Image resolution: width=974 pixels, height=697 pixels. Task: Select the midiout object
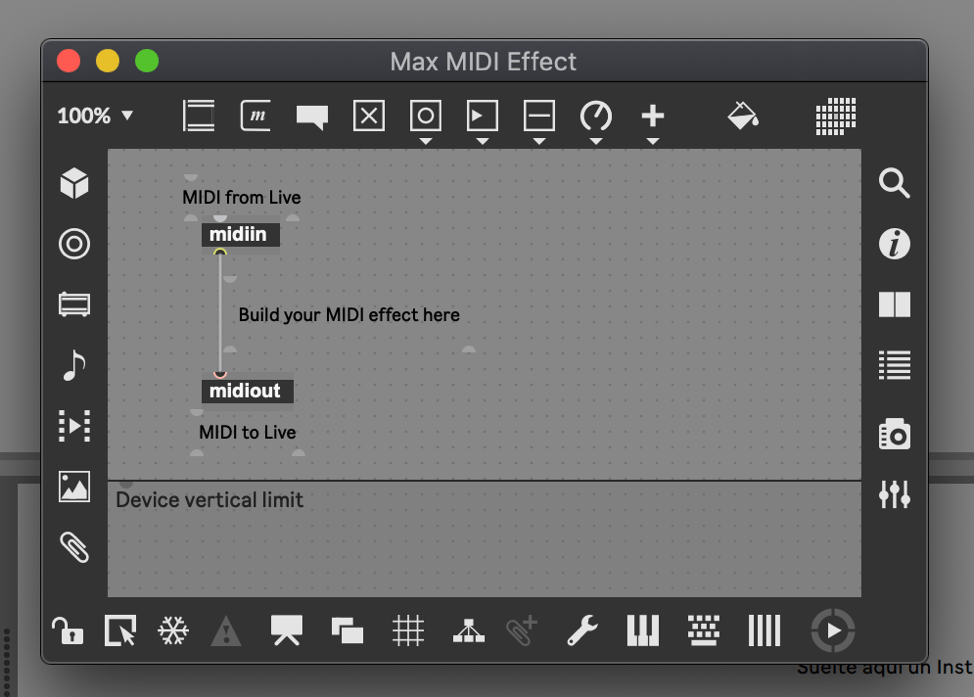[x=246, y=391]
